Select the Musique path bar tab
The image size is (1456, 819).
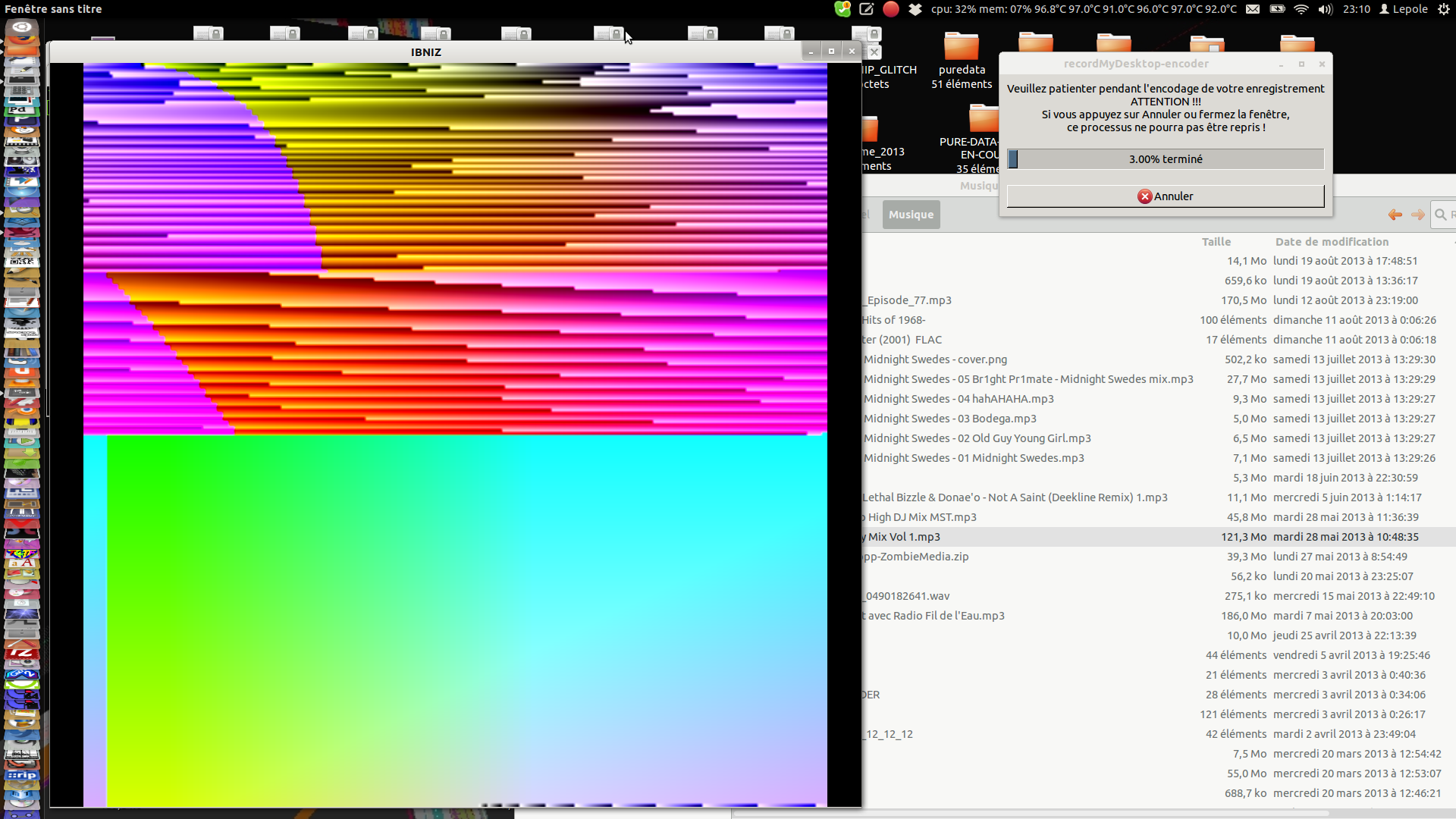point(911,215)
